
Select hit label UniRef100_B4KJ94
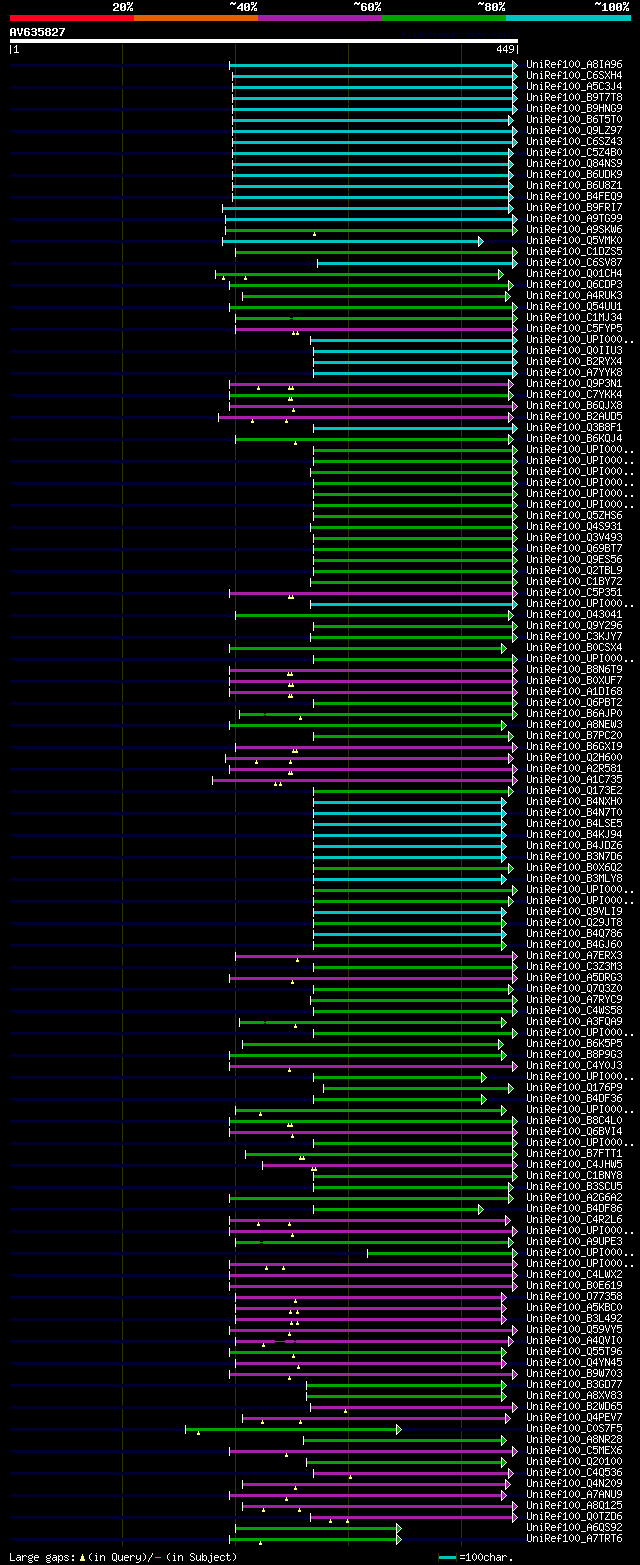[x=574, y=834]
